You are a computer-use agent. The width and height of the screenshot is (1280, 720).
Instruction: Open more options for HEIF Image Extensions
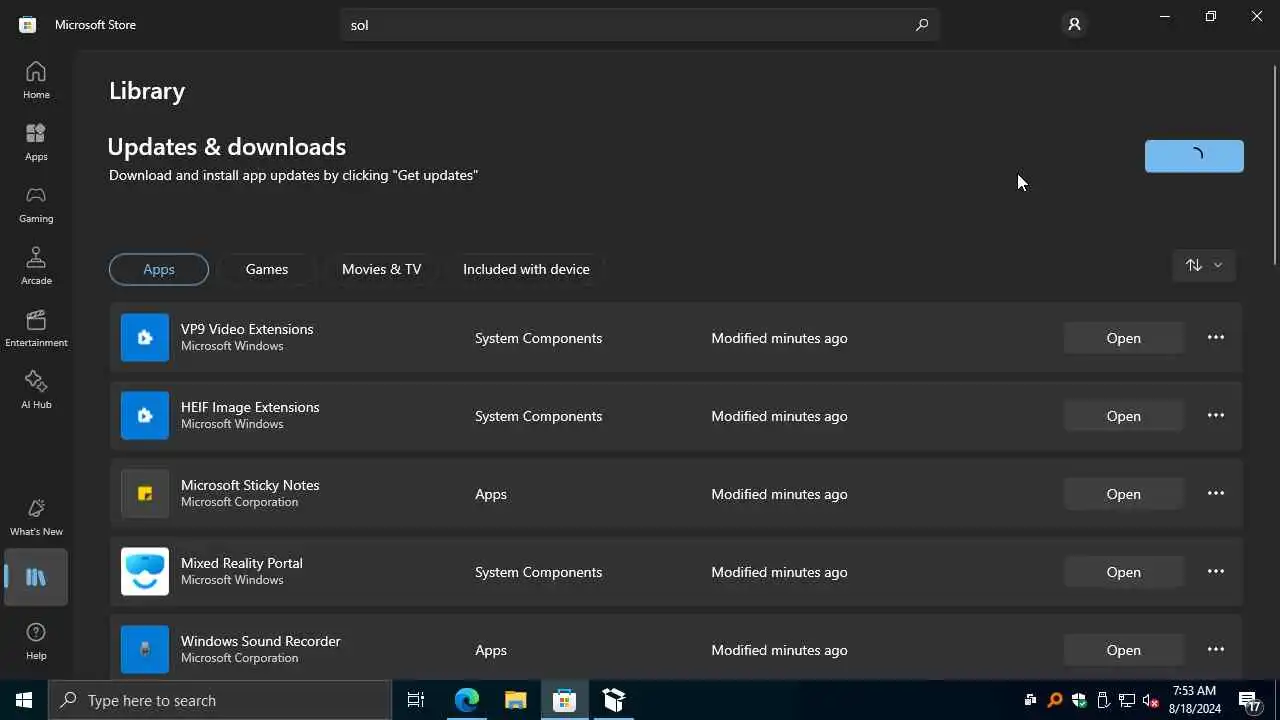pyautogui.click(x=1216, y=416)
